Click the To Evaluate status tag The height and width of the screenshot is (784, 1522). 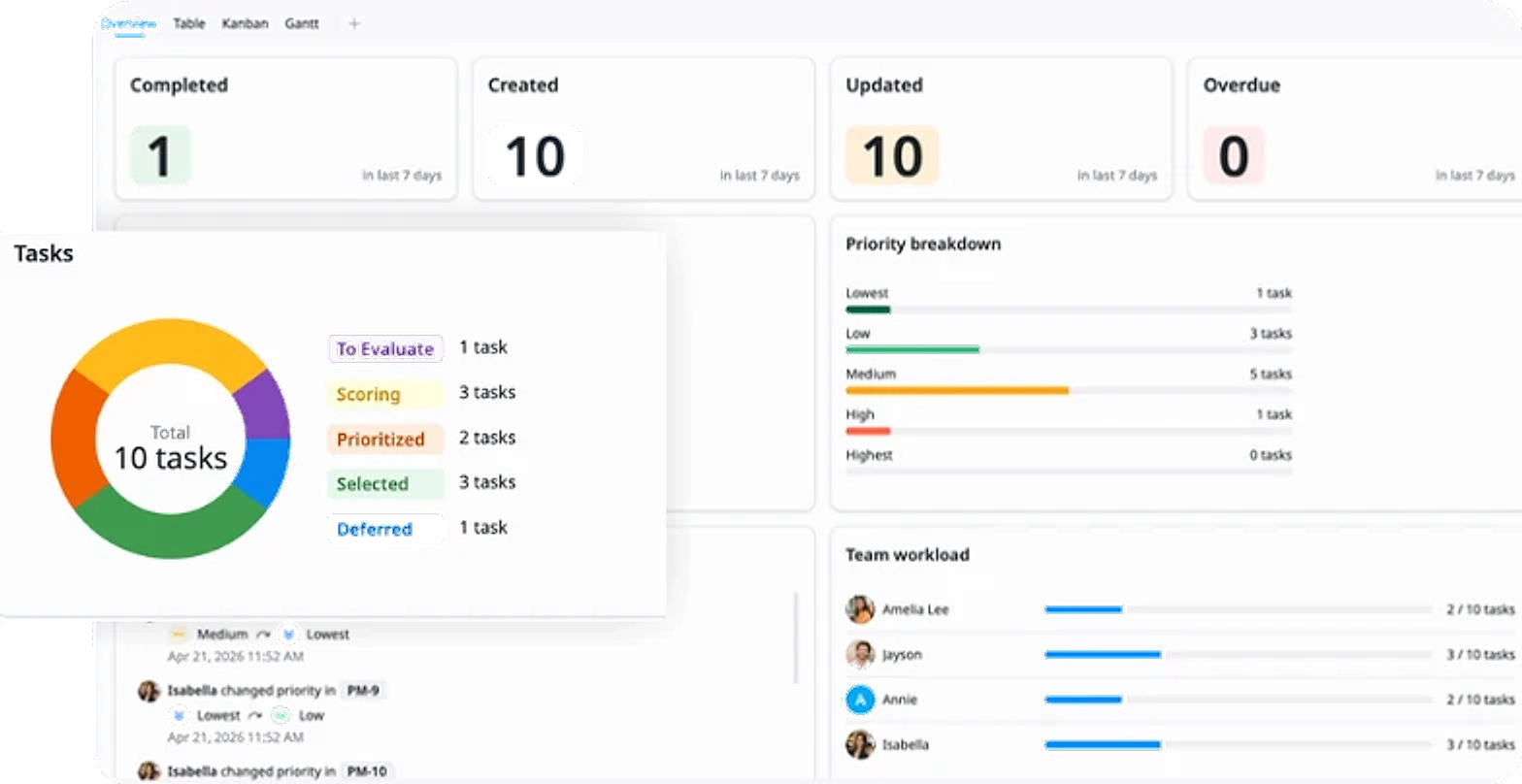(x=385, y=348)
